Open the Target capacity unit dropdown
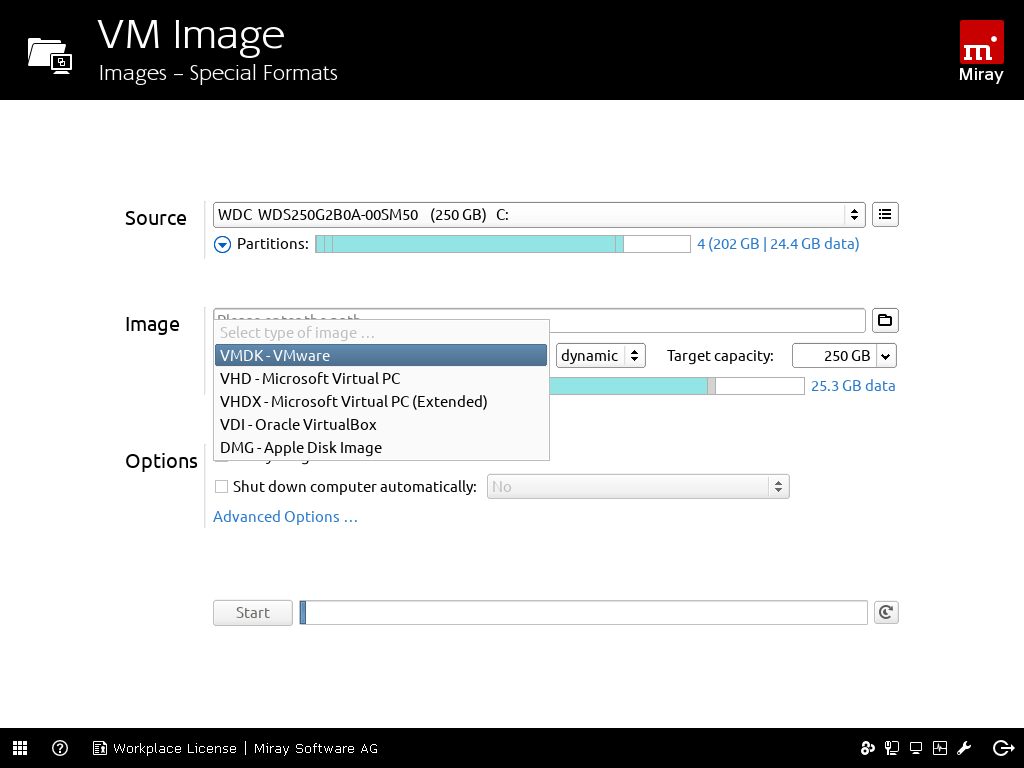The height and width of the screenshot is (768, 1024). click(x=885, y=356)
